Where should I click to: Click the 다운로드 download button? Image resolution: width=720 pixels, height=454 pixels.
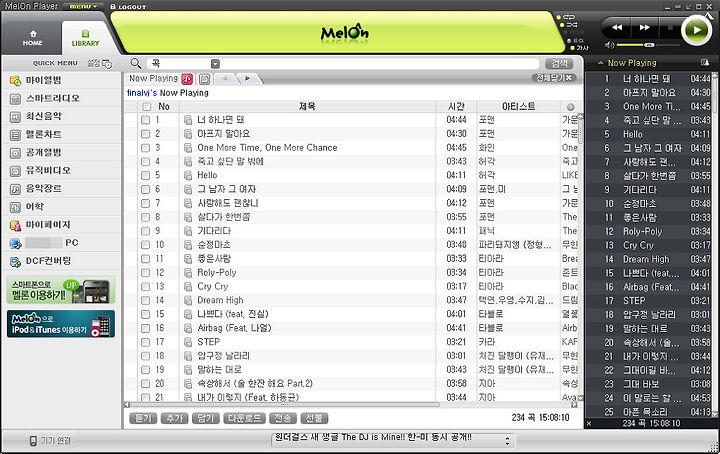click(x=244, y=418)
